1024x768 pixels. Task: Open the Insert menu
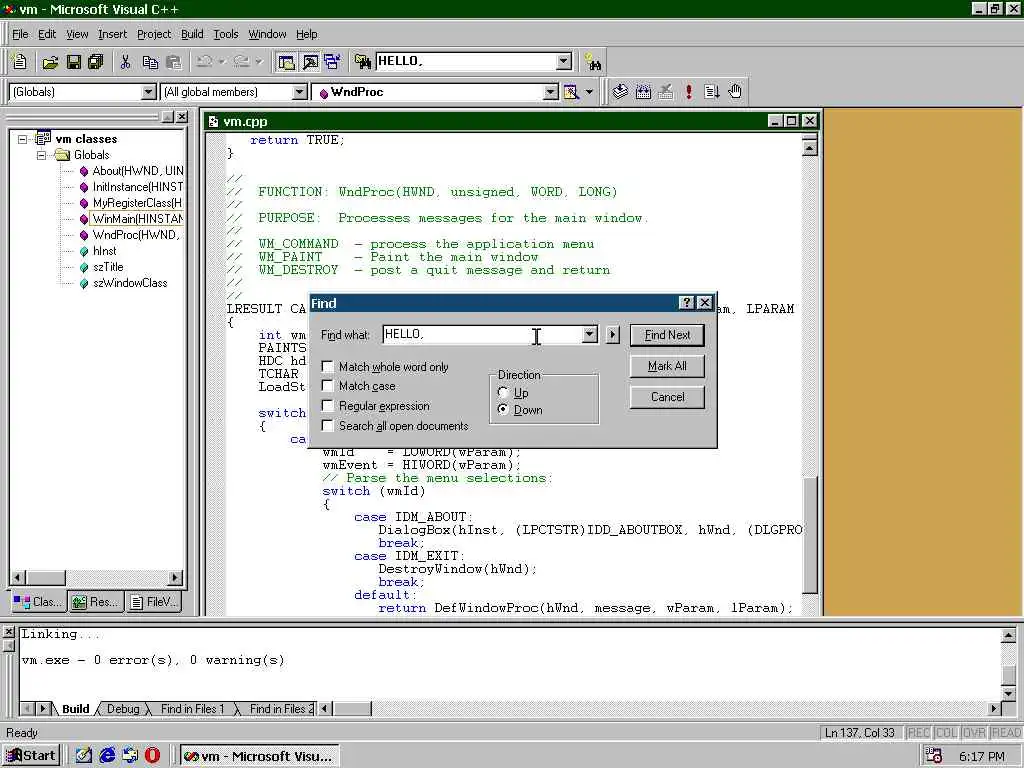[x=112, y=34]
